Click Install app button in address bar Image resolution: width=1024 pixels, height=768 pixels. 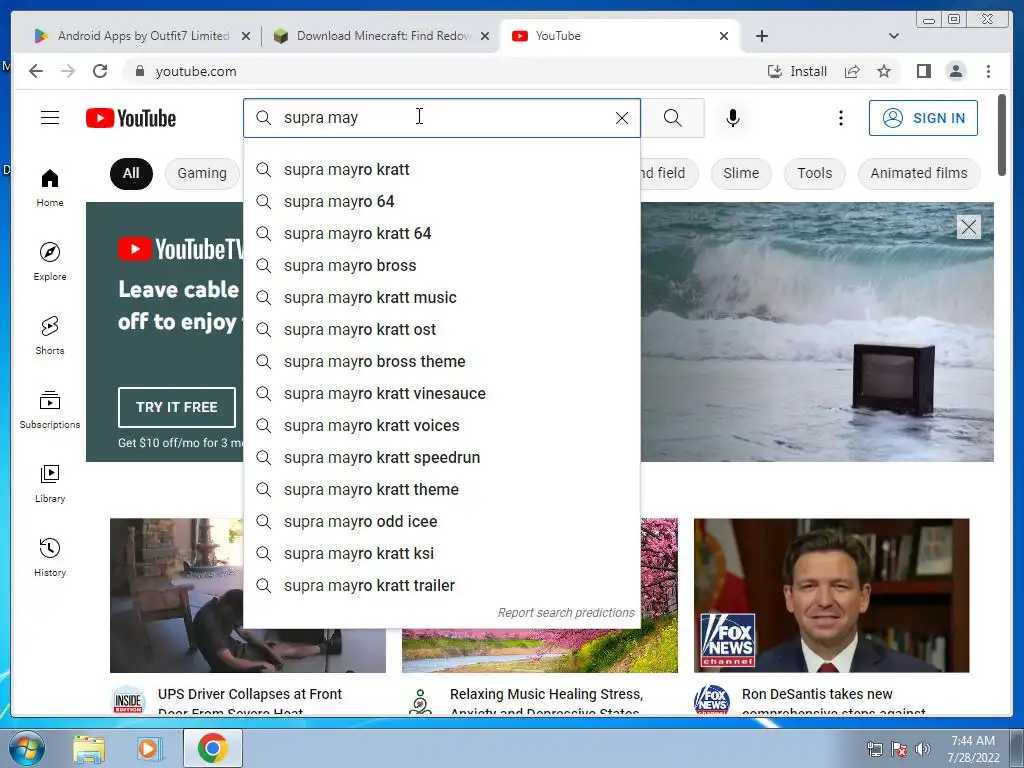797,71
